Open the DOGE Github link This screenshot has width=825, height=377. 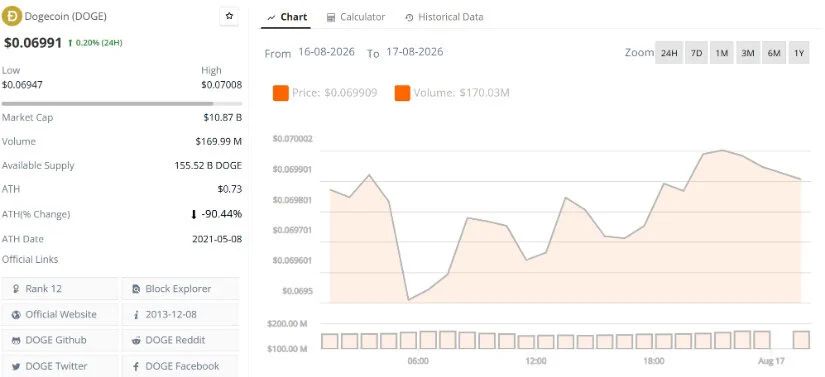coord(60,340)
